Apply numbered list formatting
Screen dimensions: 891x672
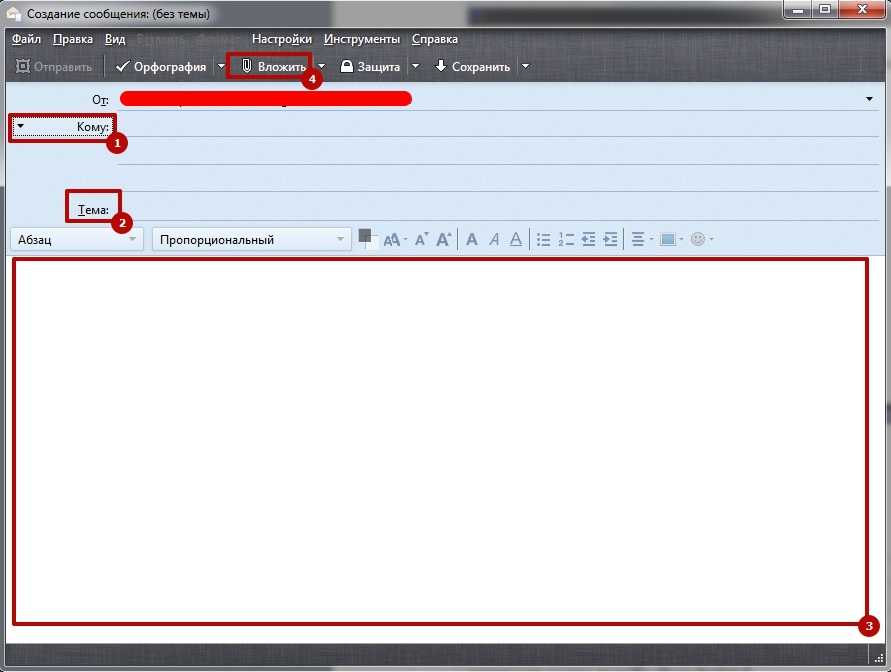566,240
